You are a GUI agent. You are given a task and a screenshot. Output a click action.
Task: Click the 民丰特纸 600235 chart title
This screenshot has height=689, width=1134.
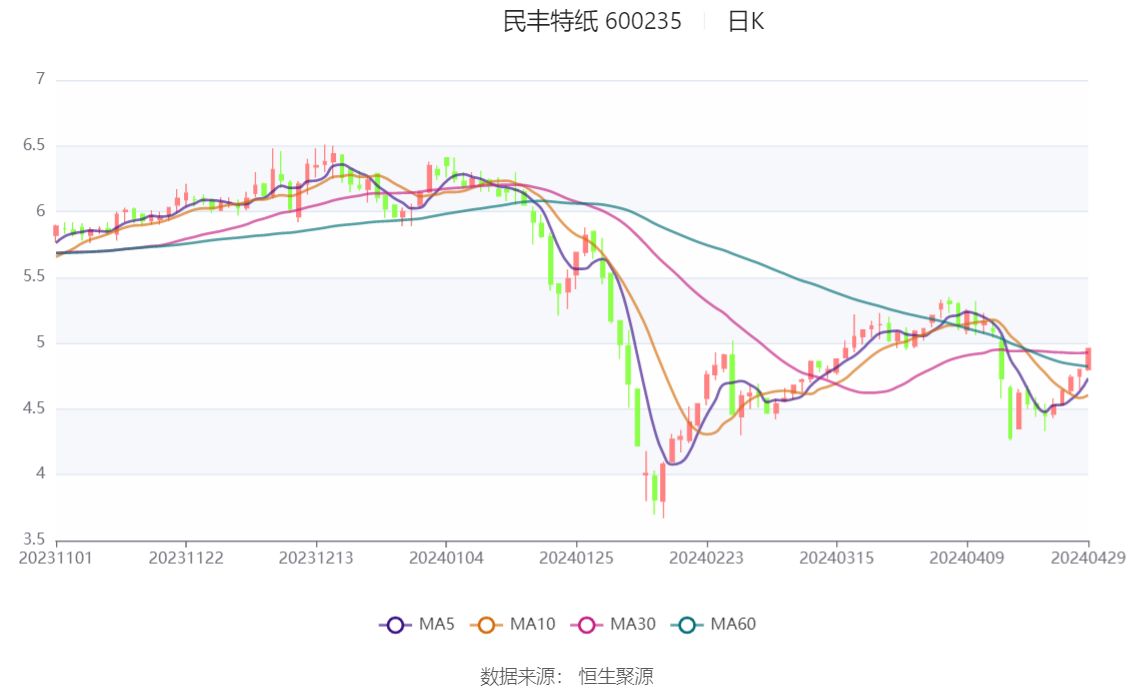click(x=592, y=21)
